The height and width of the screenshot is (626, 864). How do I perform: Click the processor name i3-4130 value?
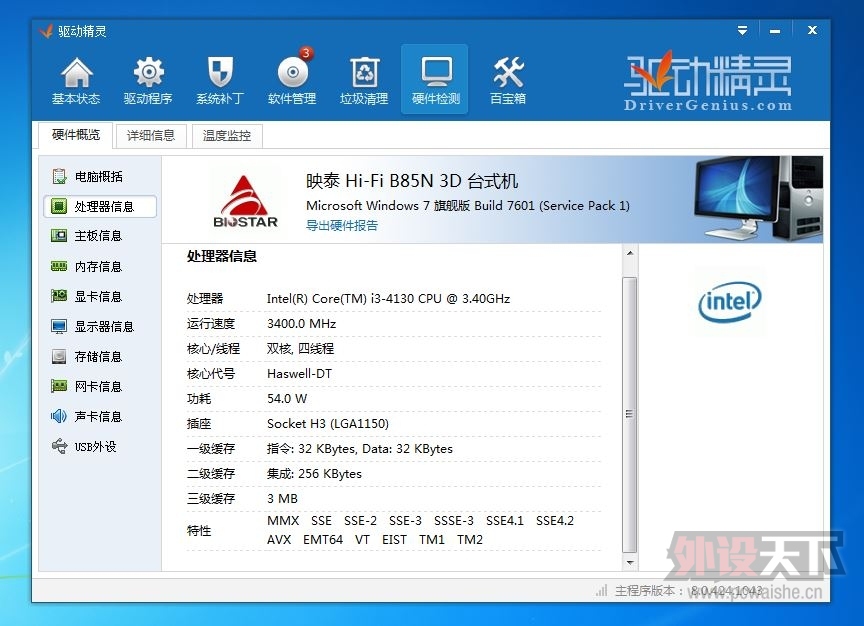(388, 299)
